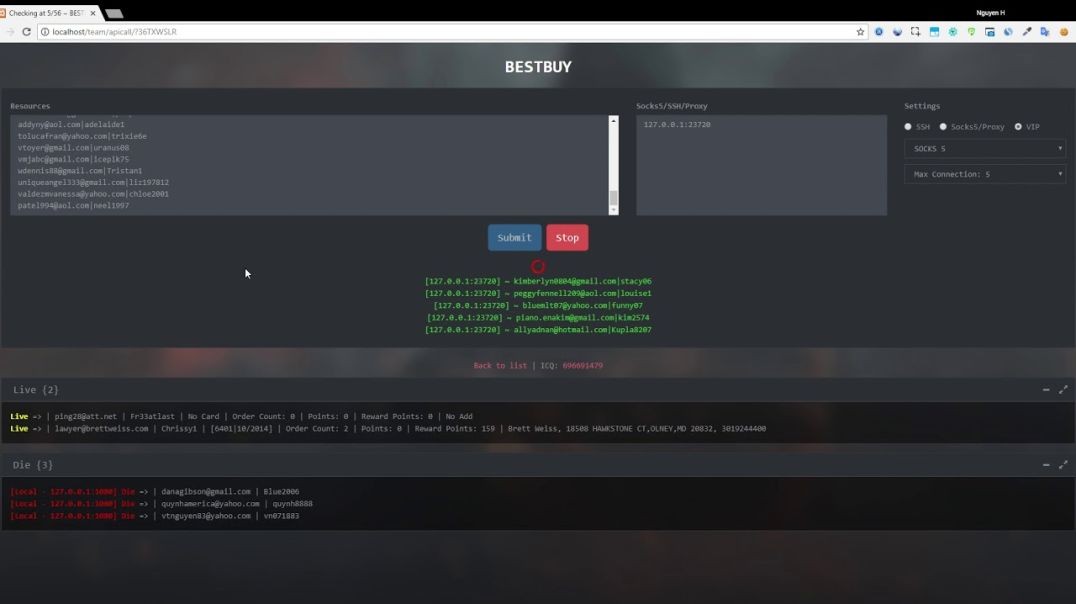Click the Resources label

pyautogui.click(x=30, y=106)
